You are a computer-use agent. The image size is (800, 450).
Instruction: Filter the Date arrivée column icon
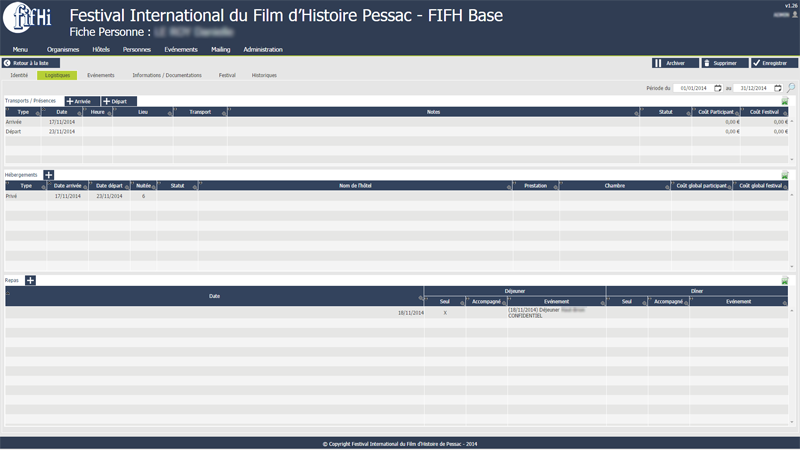(x=85, y=187)
